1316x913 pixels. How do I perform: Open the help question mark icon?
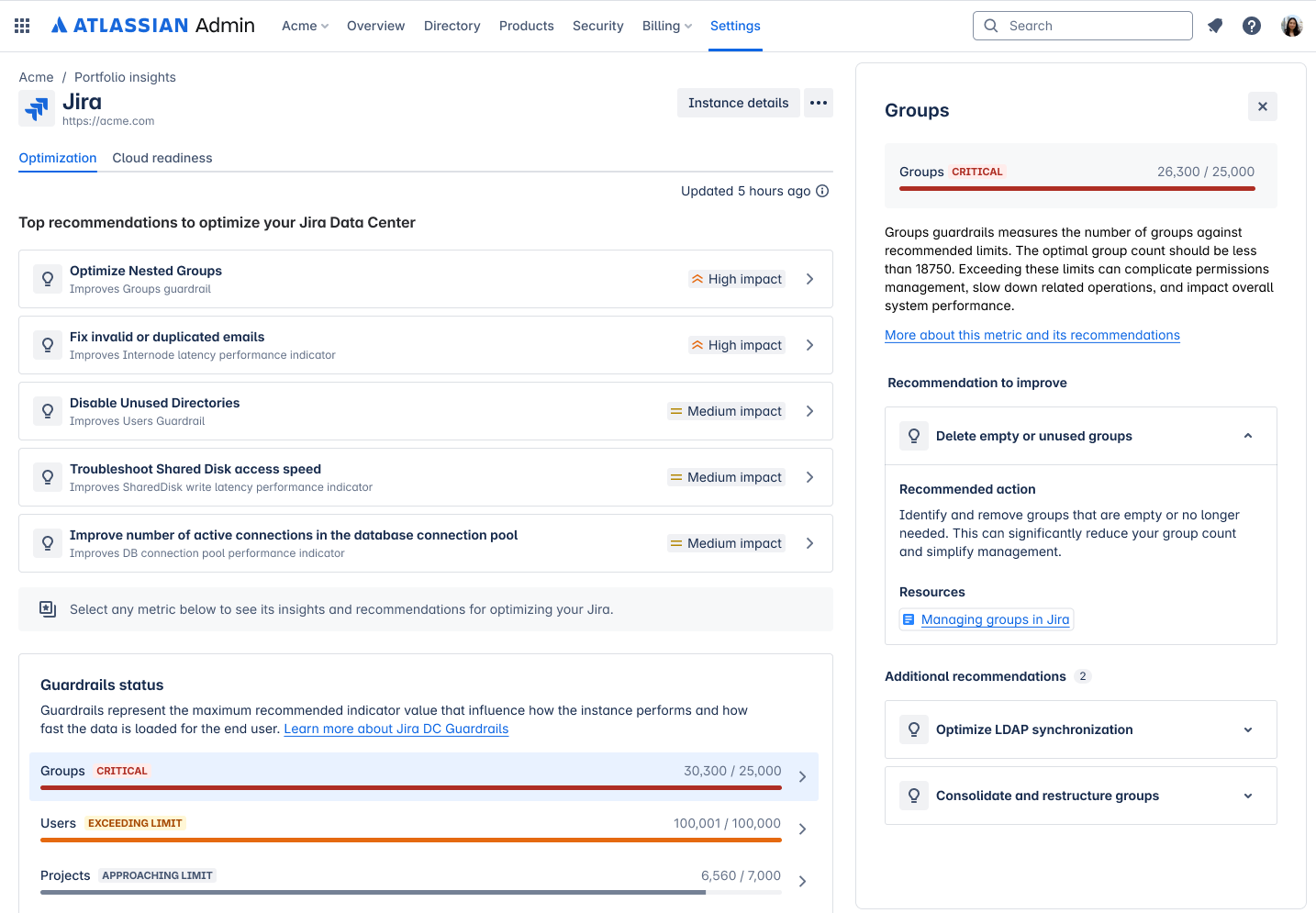pyautogui.click(x=1251, y=25)
